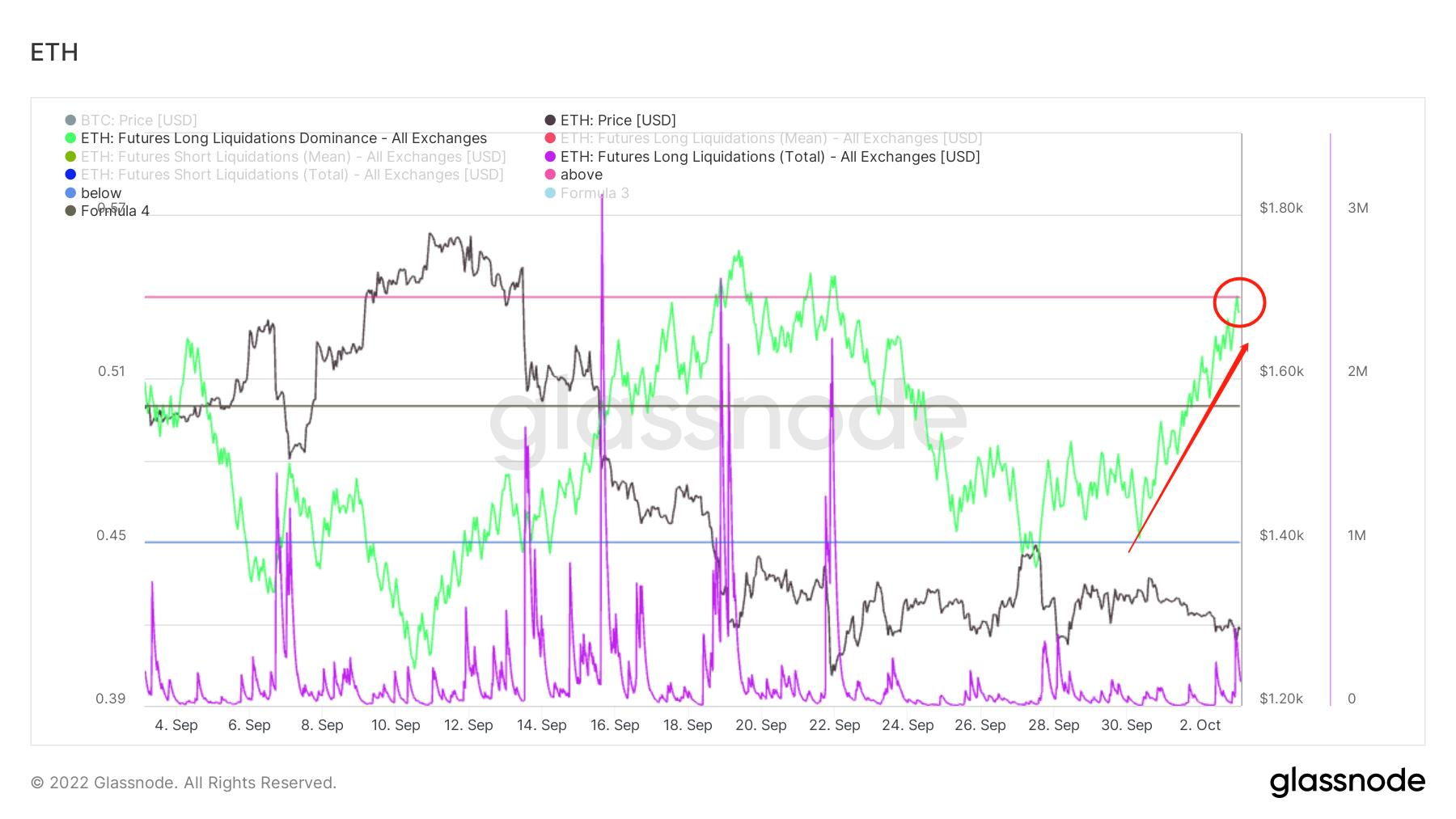The image size is (1456, 819).
Task: Click the ETH chart title
Action: click(x=54, y=53)
